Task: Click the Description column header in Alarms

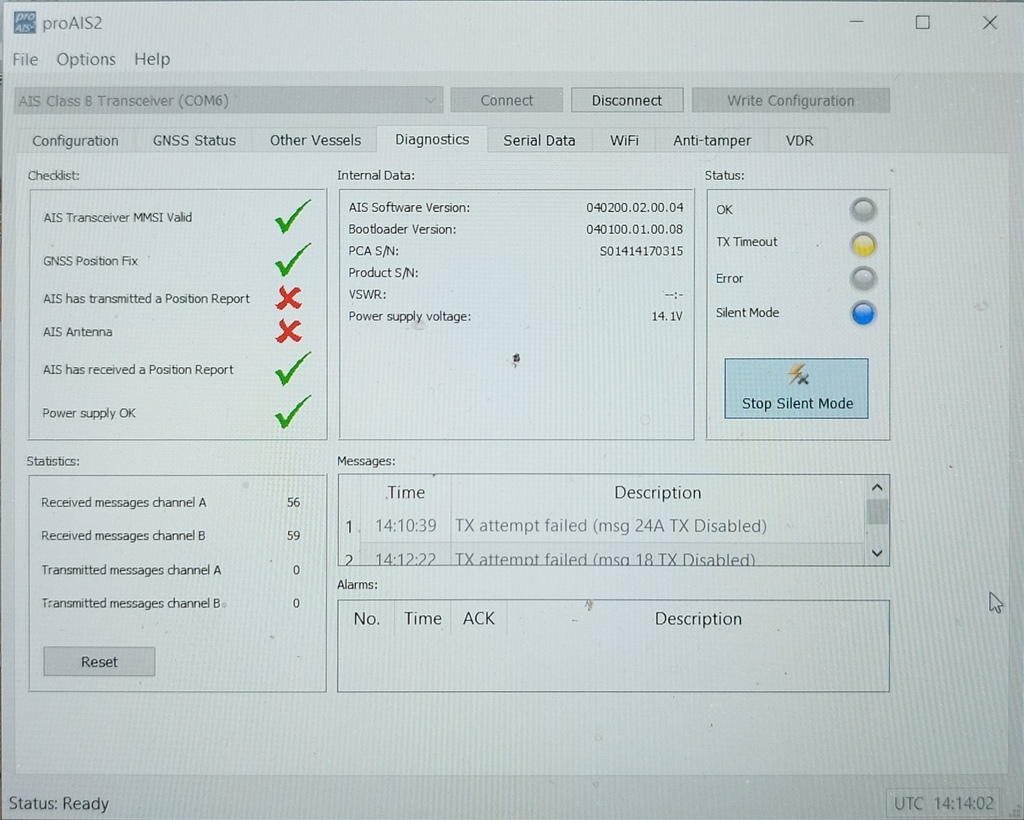Action: [x=698, y=618]
